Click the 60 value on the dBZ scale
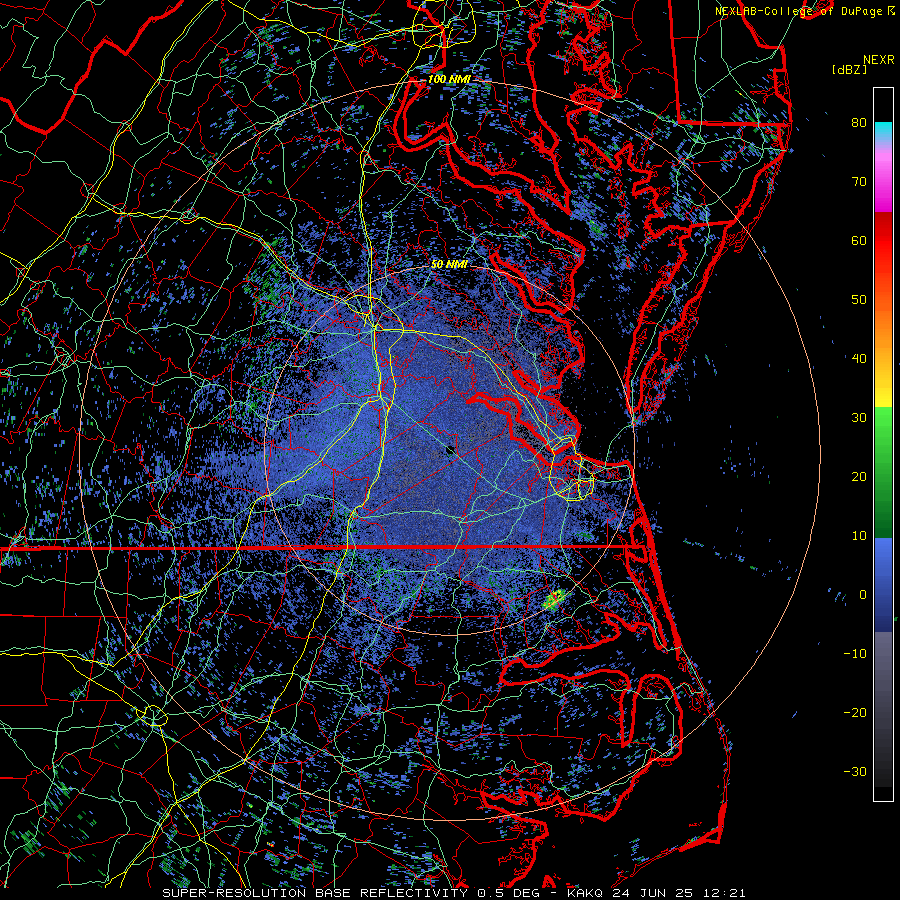Screen dimensions: 900x900 pyautogui.click(x=859, y=240)
